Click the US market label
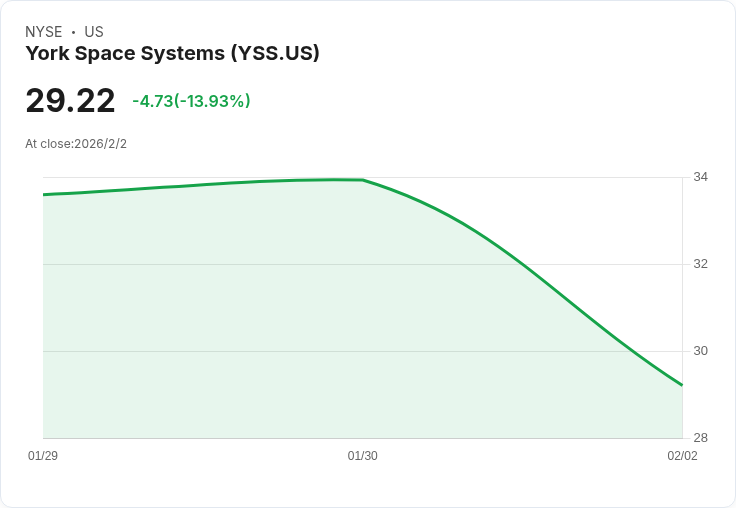This screenshot has height=508, width=736. (94, 32)
